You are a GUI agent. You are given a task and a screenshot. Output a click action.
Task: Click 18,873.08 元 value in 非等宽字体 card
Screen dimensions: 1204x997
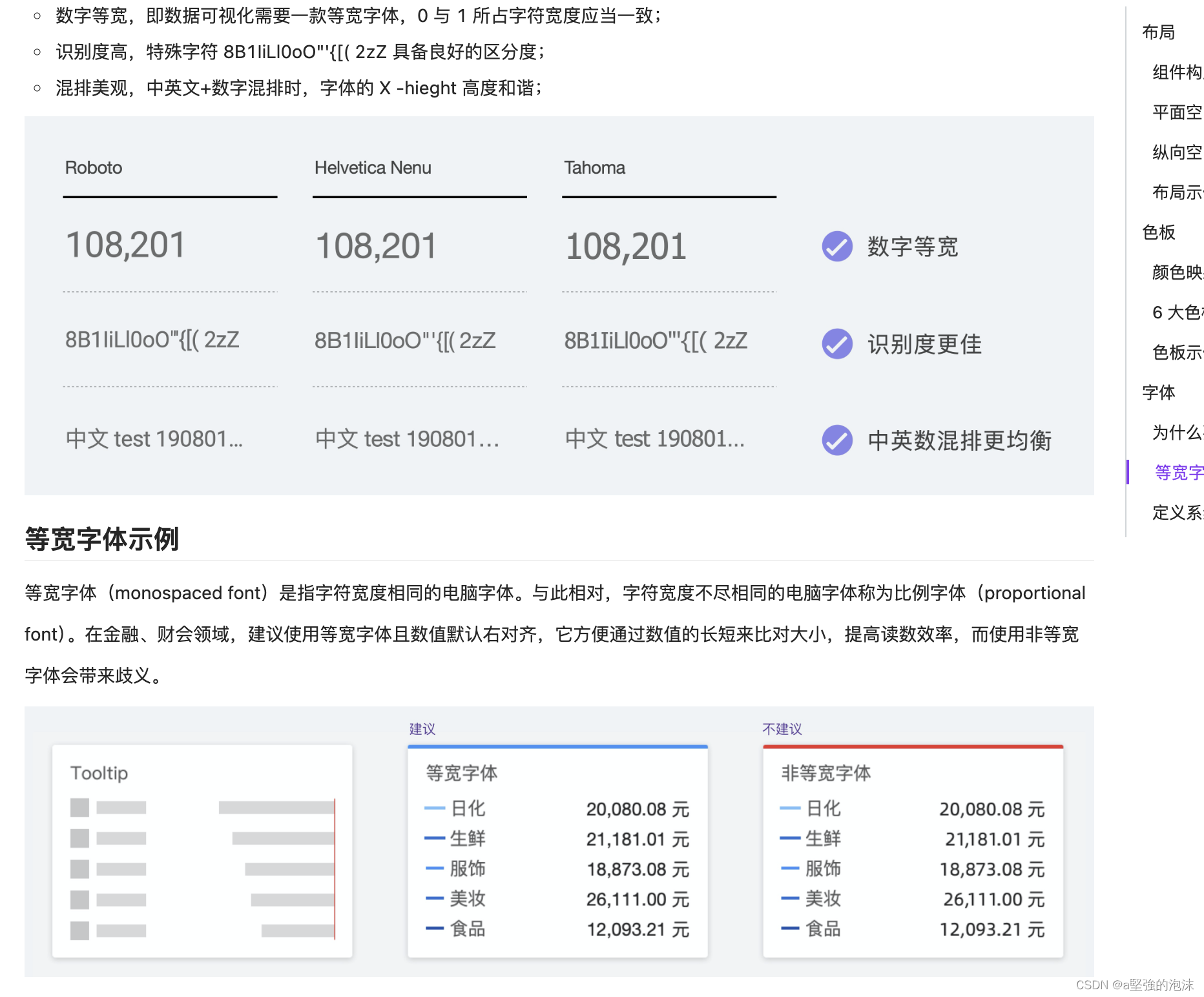click(x=992, y=869)
